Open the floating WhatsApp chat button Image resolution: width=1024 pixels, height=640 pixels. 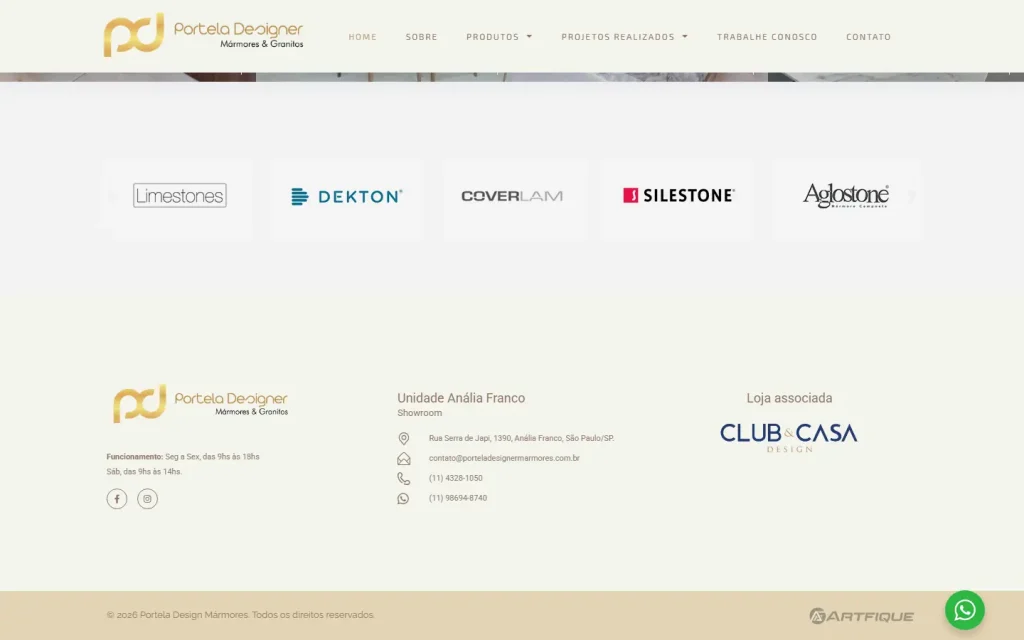(x=965, y=610)
